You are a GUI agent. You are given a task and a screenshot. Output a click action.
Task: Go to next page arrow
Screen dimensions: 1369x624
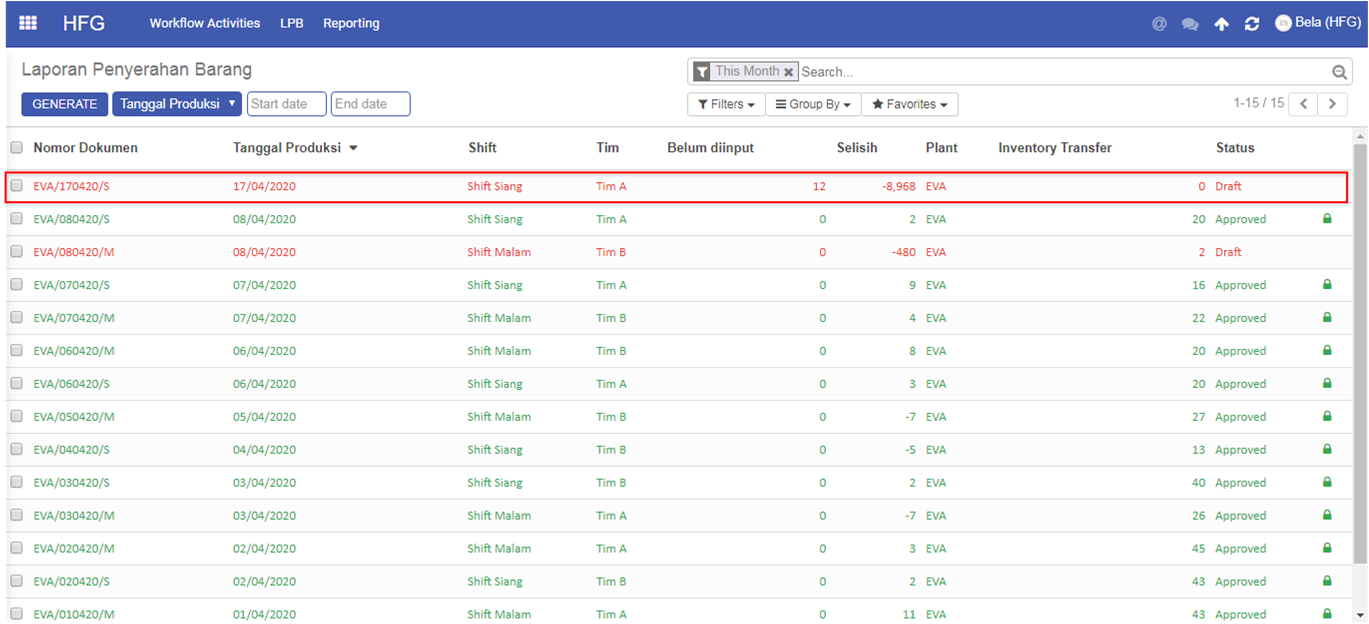click(1332, 104)
